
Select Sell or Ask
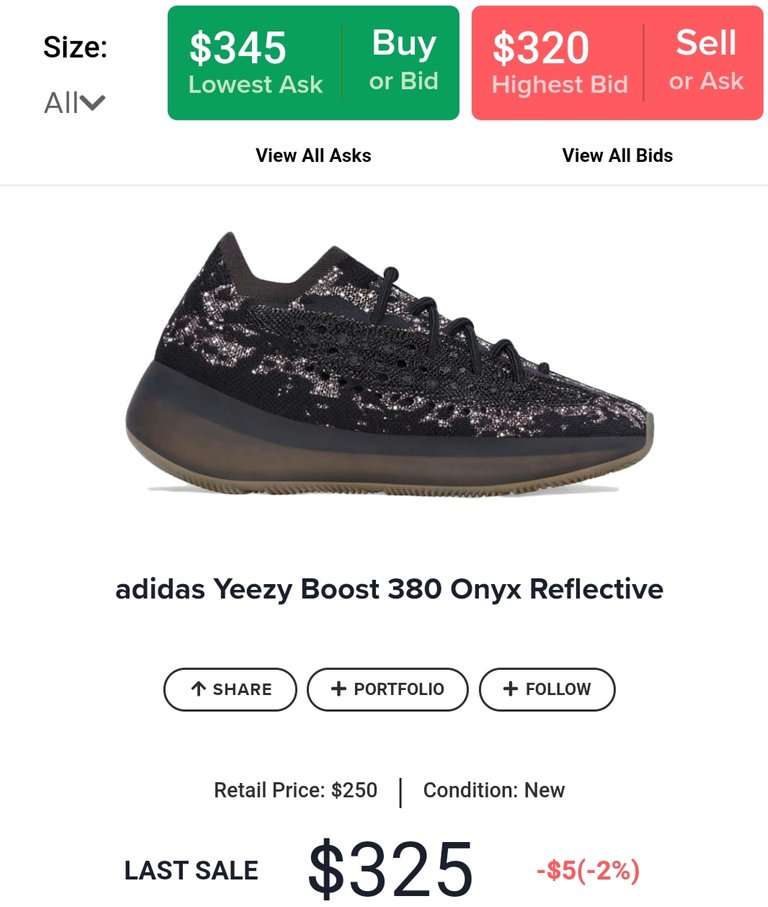point(706,61)
